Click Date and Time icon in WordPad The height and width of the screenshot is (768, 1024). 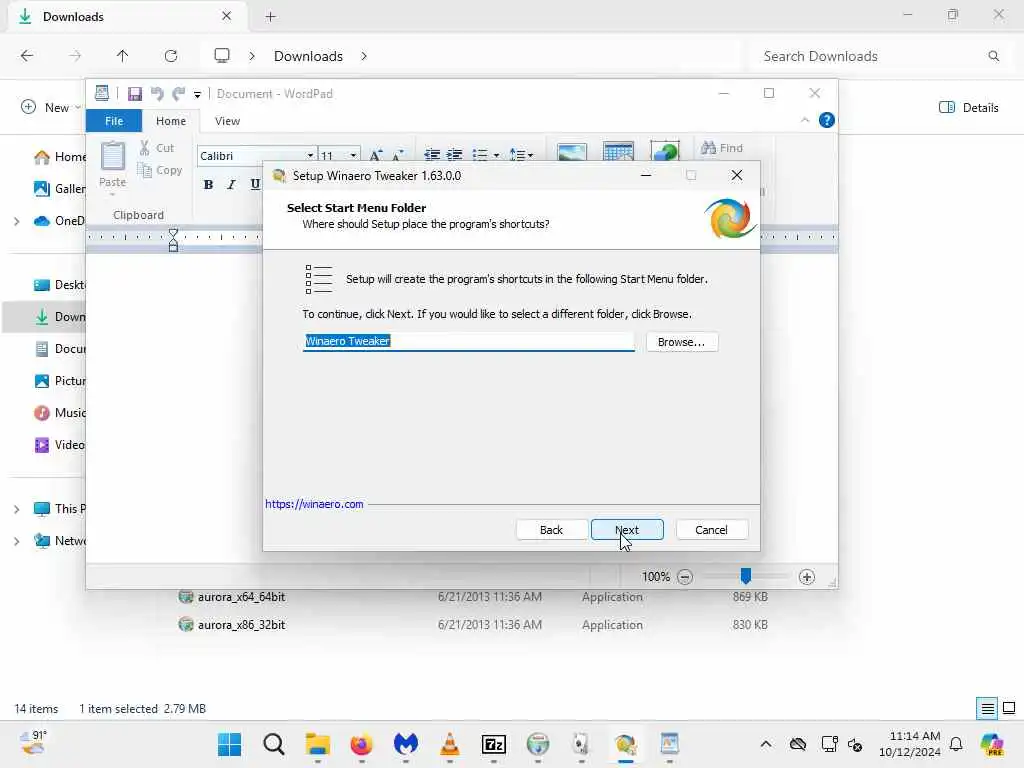click(618, 152)
